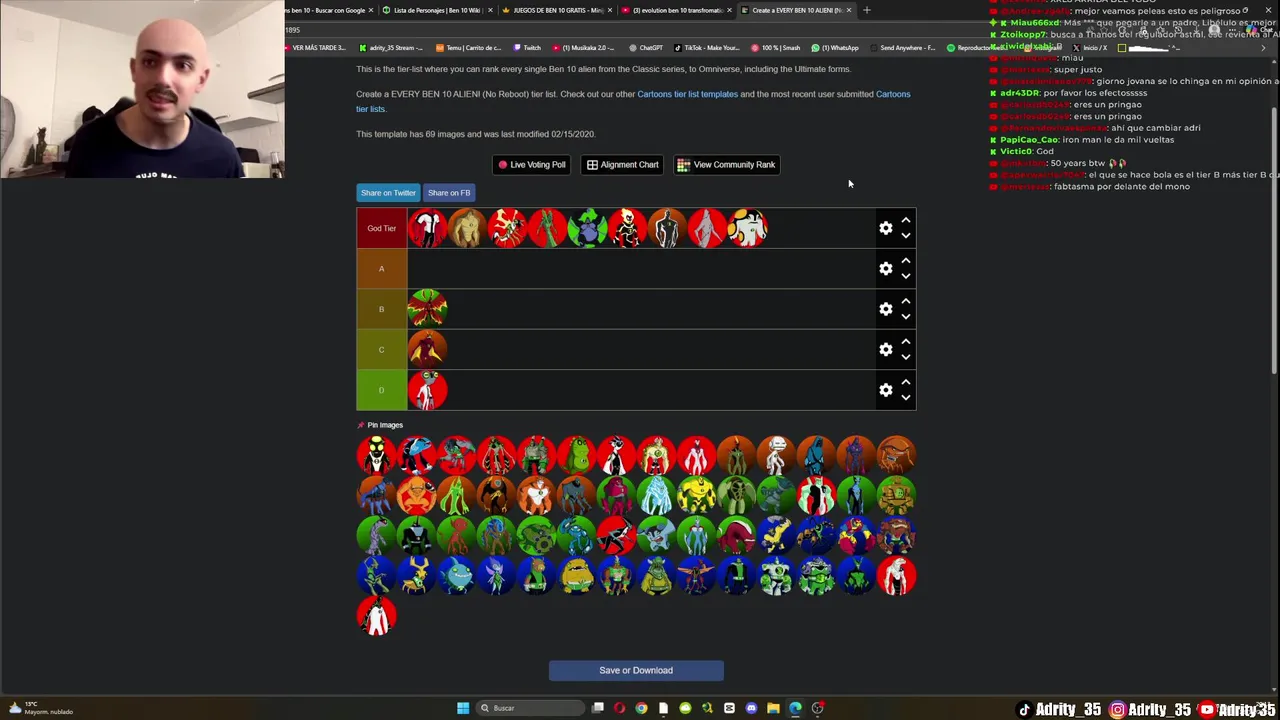Open C tier row settings gear
This screenshot has height=720, width=1280.
tap(885, 349)
